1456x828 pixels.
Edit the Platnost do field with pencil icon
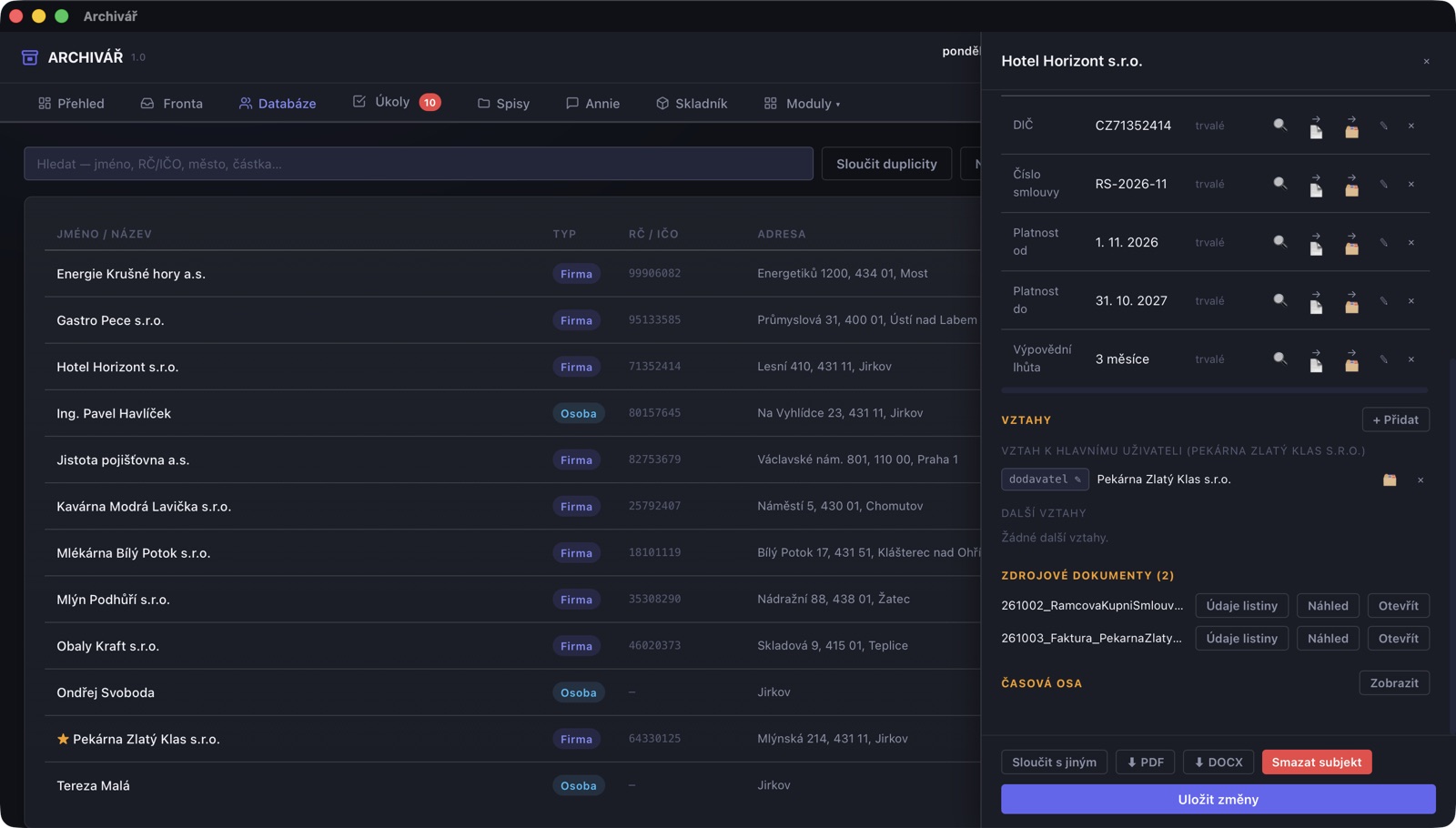pyautogui.click(x=1384, y=300)
